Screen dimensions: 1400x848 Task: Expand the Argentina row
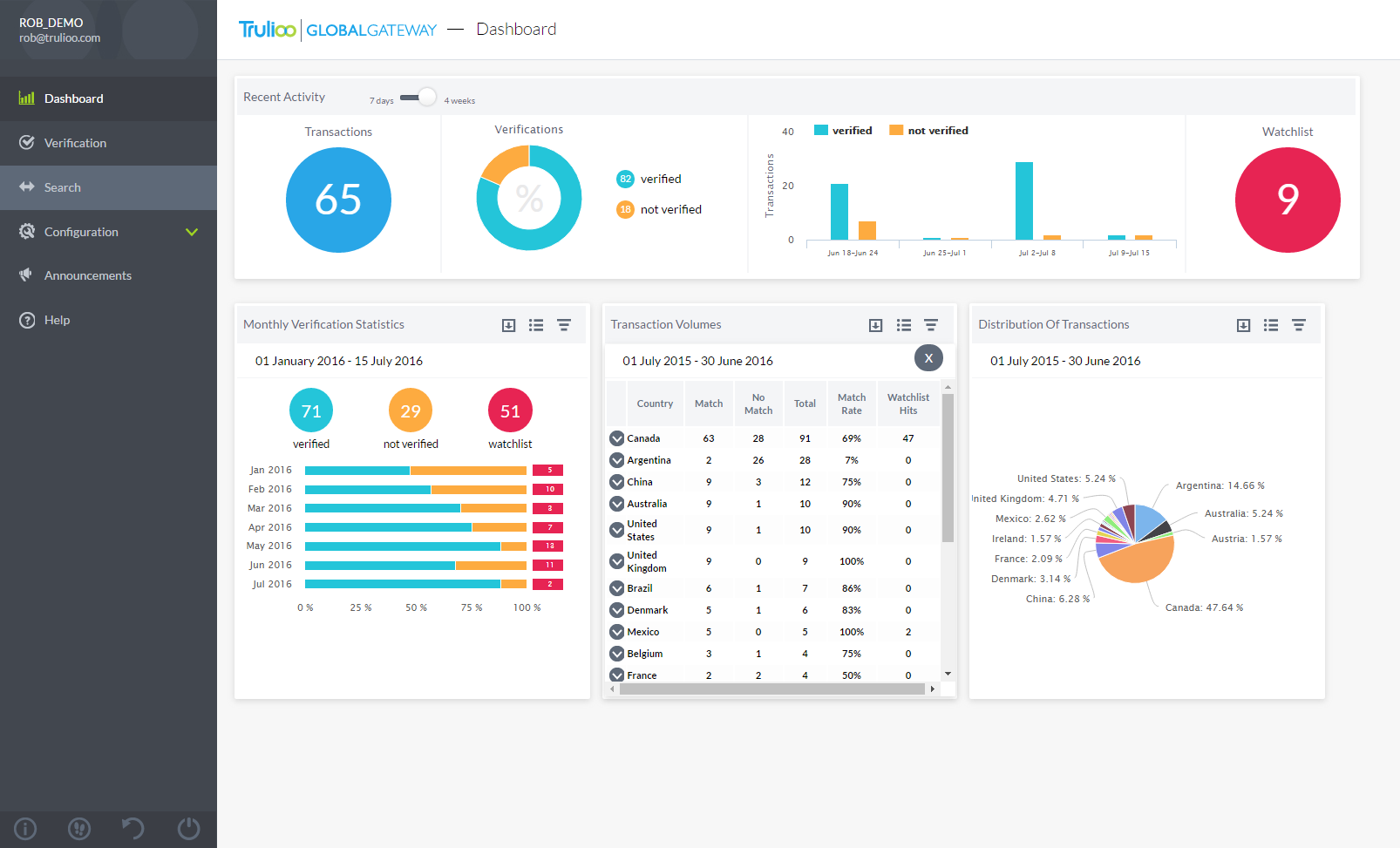tap(617, 460)
